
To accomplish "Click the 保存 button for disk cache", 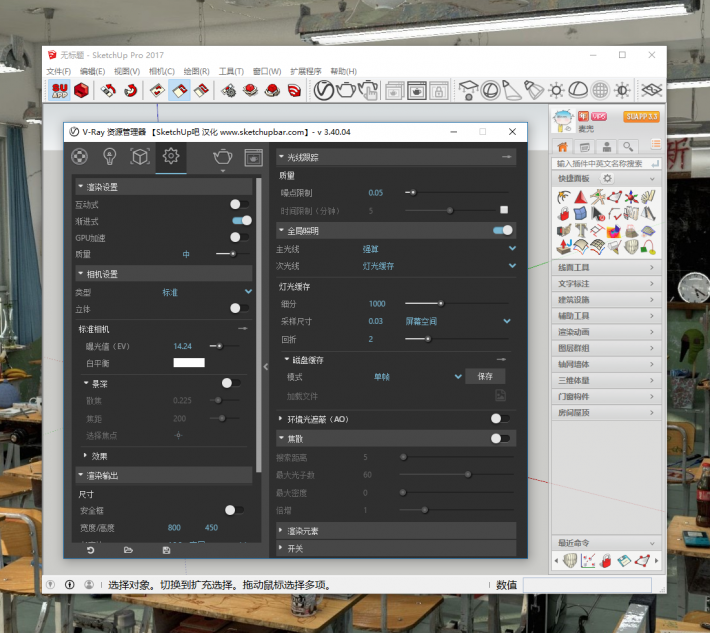I will click(x=485, y=376).
